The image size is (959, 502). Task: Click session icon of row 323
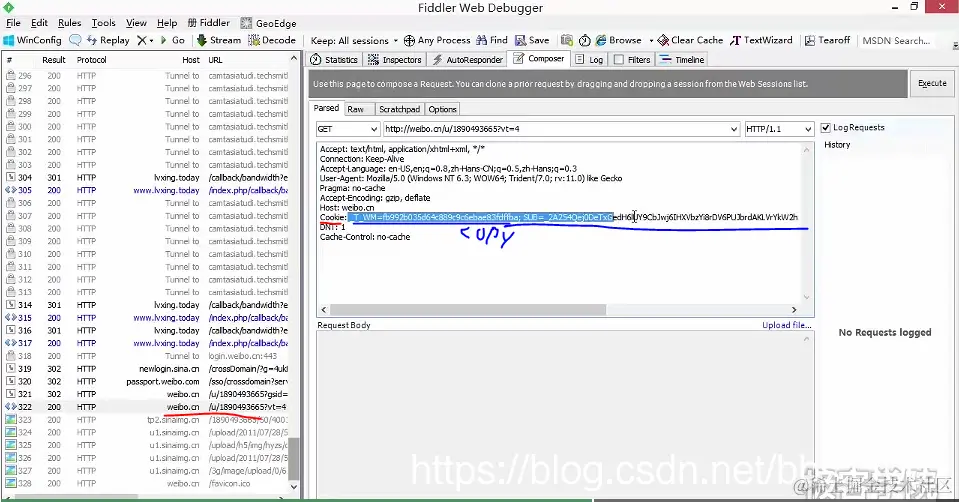10,419
